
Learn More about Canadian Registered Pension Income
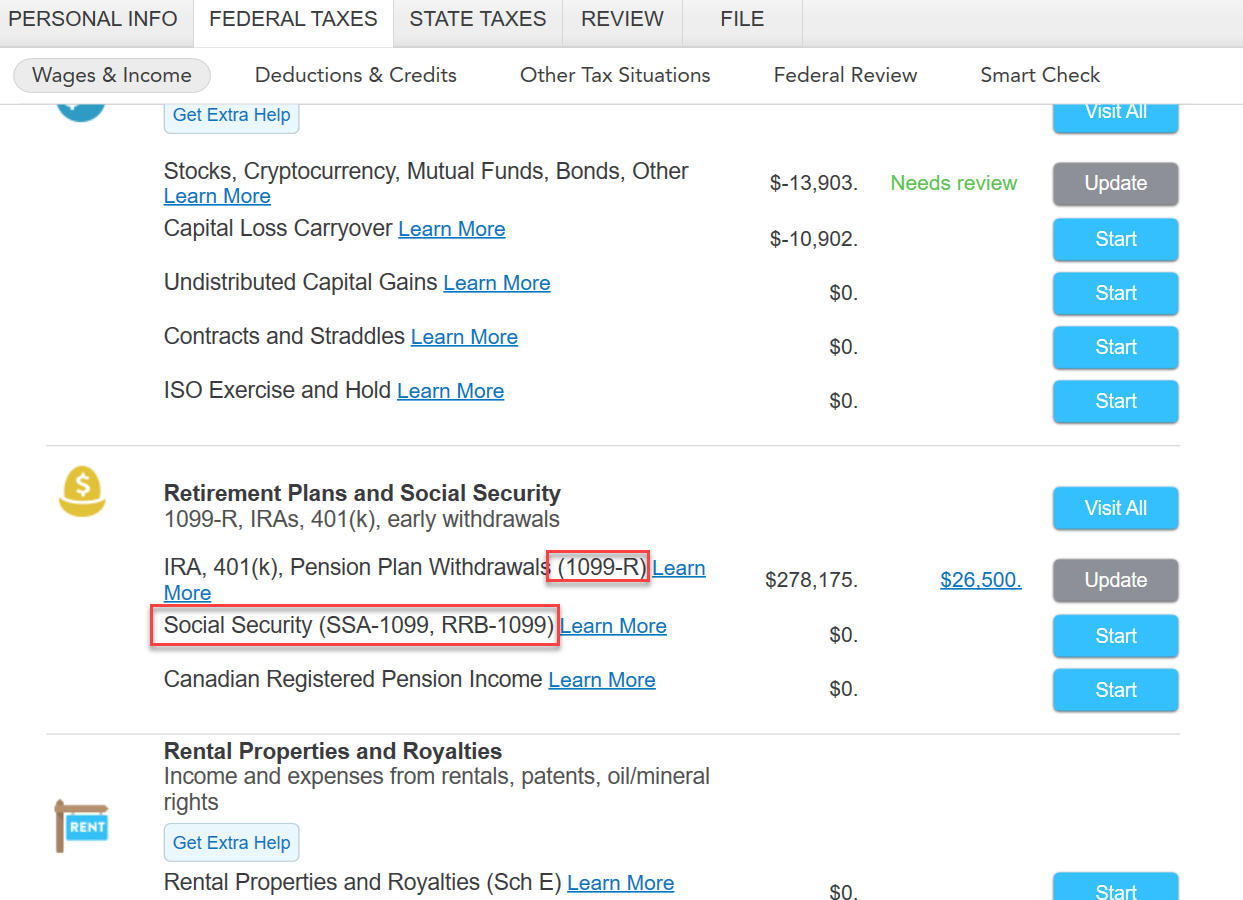(602, 680)
